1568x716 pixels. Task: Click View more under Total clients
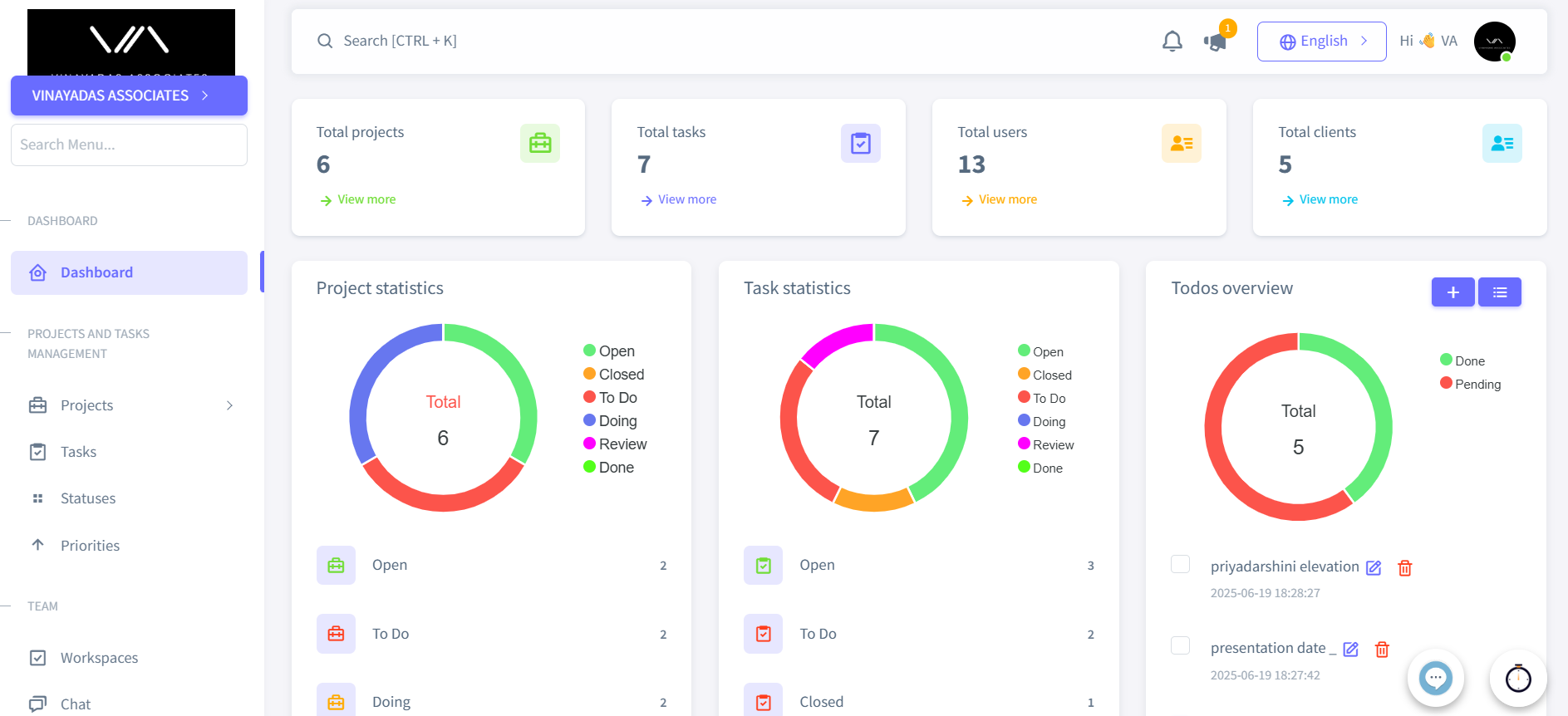(x=1328, y=199)
